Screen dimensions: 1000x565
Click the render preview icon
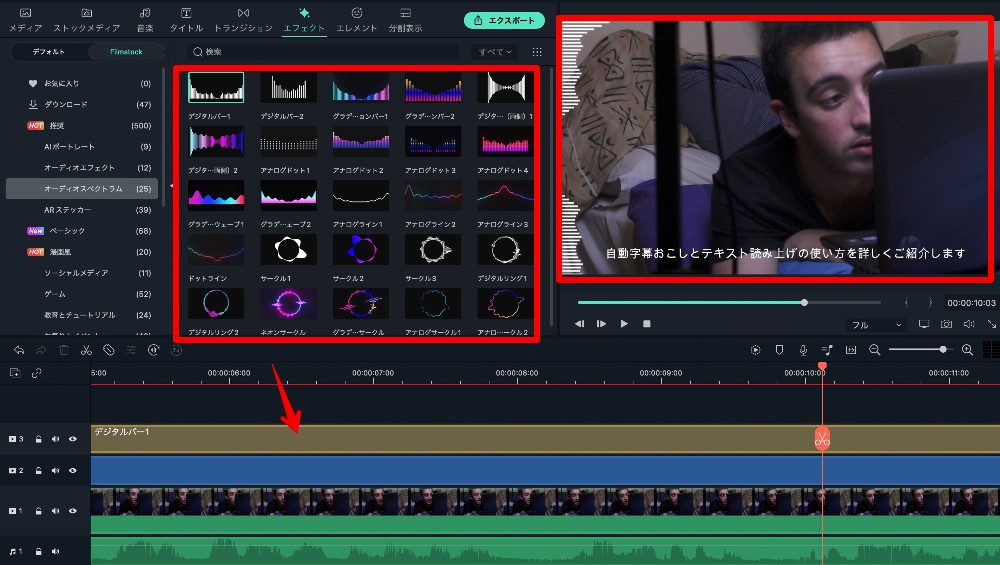click(756, 350)
